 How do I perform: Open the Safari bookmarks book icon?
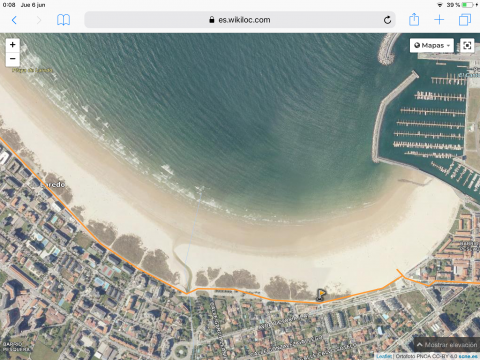point(63,20)
